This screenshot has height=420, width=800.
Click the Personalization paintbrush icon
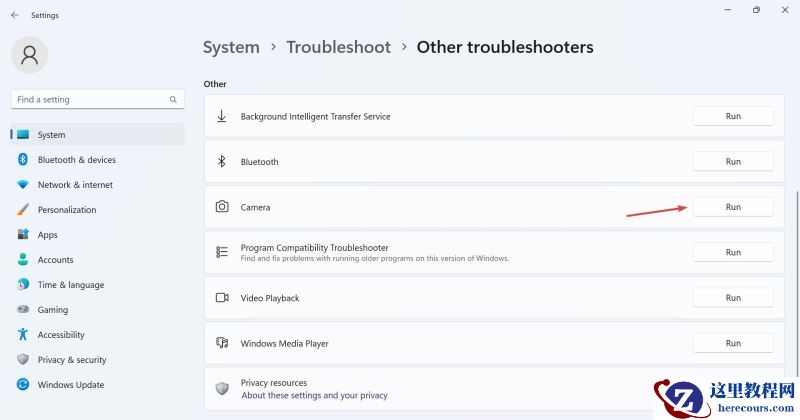(23, 210)
